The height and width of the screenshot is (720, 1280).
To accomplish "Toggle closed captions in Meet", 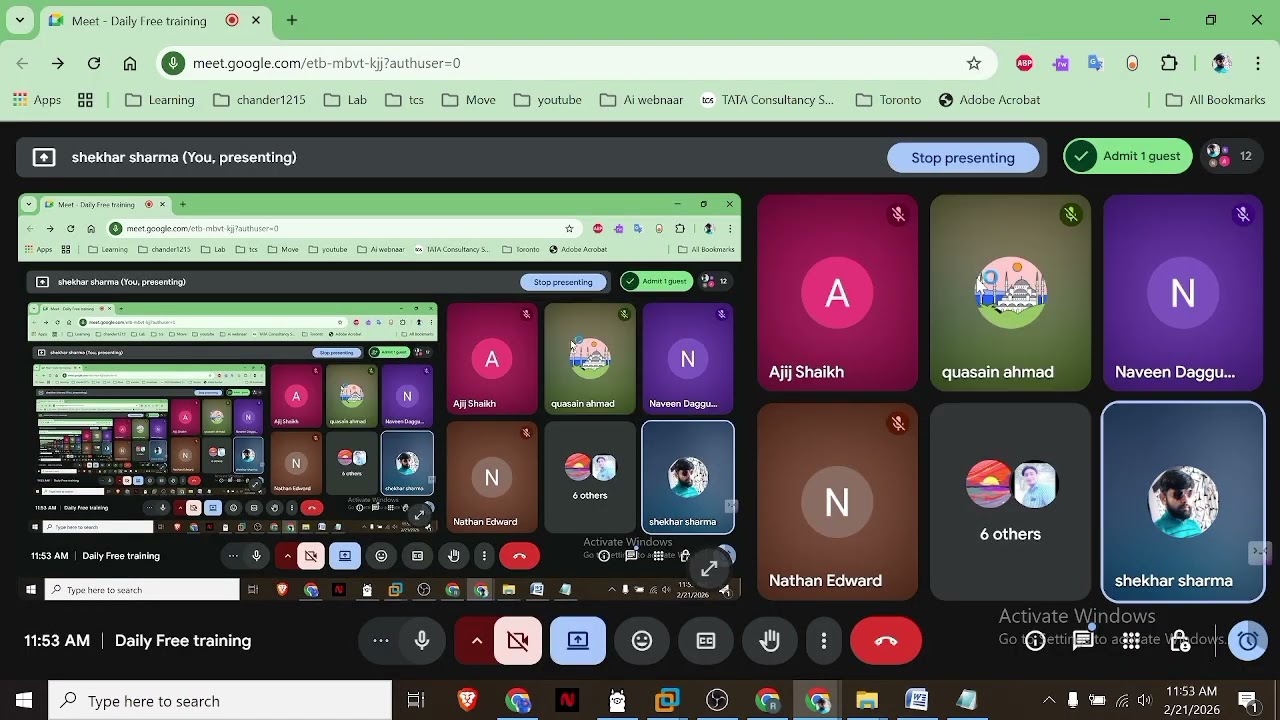I will pos(706,641).
